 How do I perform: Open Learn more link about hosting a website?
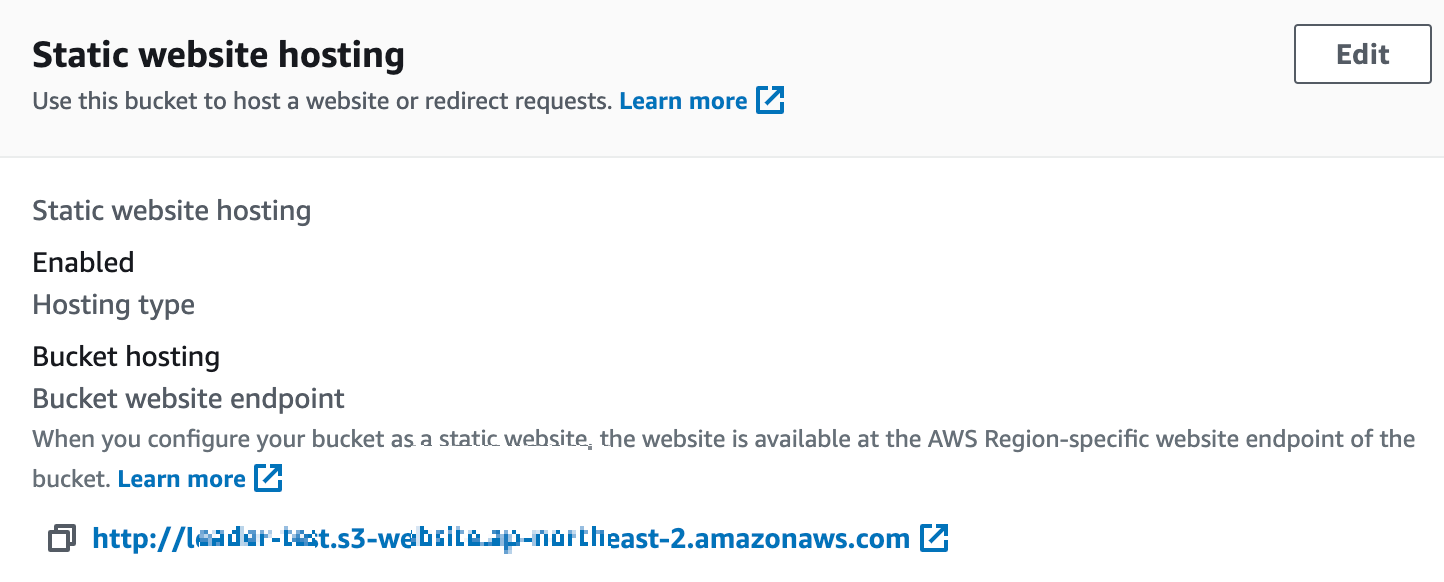point(683,101)
